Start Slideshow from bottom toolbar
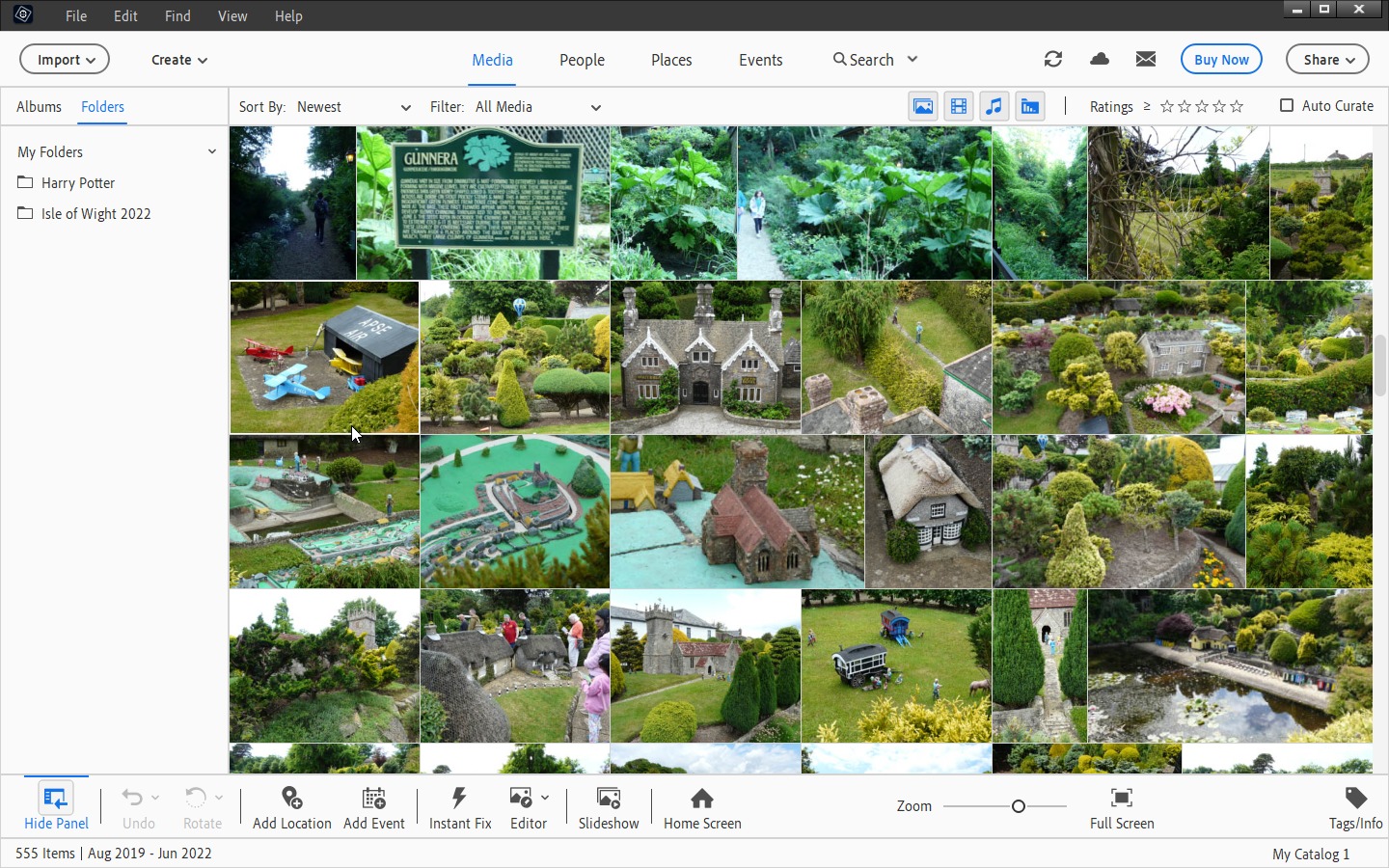Viewport: 1389px width, 868px height. (609, 807)
